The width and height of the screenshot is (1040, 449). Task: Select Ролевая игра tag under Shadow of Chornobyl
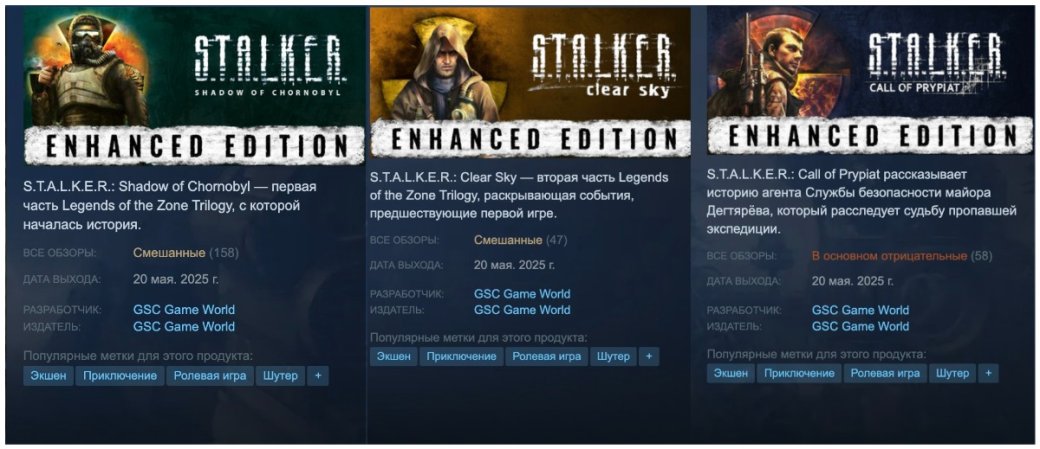pyautogui.click(x=210, y=376)
